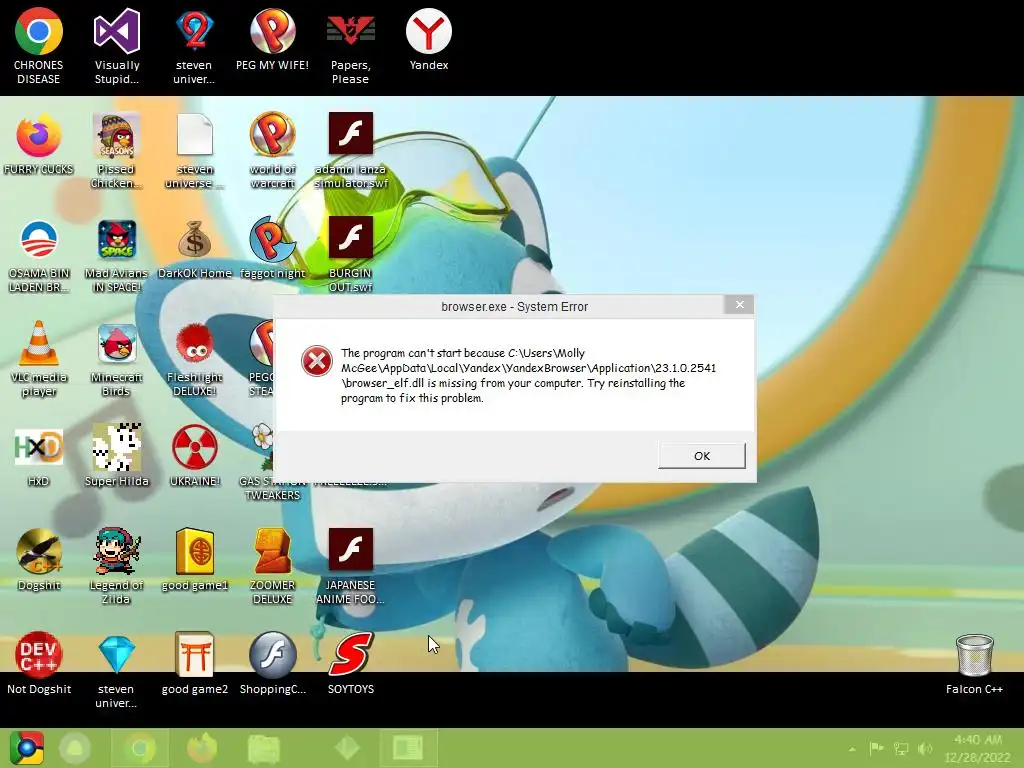The height and width of the screenshot is (768, 1024).
Task: Select the Not Dogshit Dev C++ icon
Action: point(39,663)
